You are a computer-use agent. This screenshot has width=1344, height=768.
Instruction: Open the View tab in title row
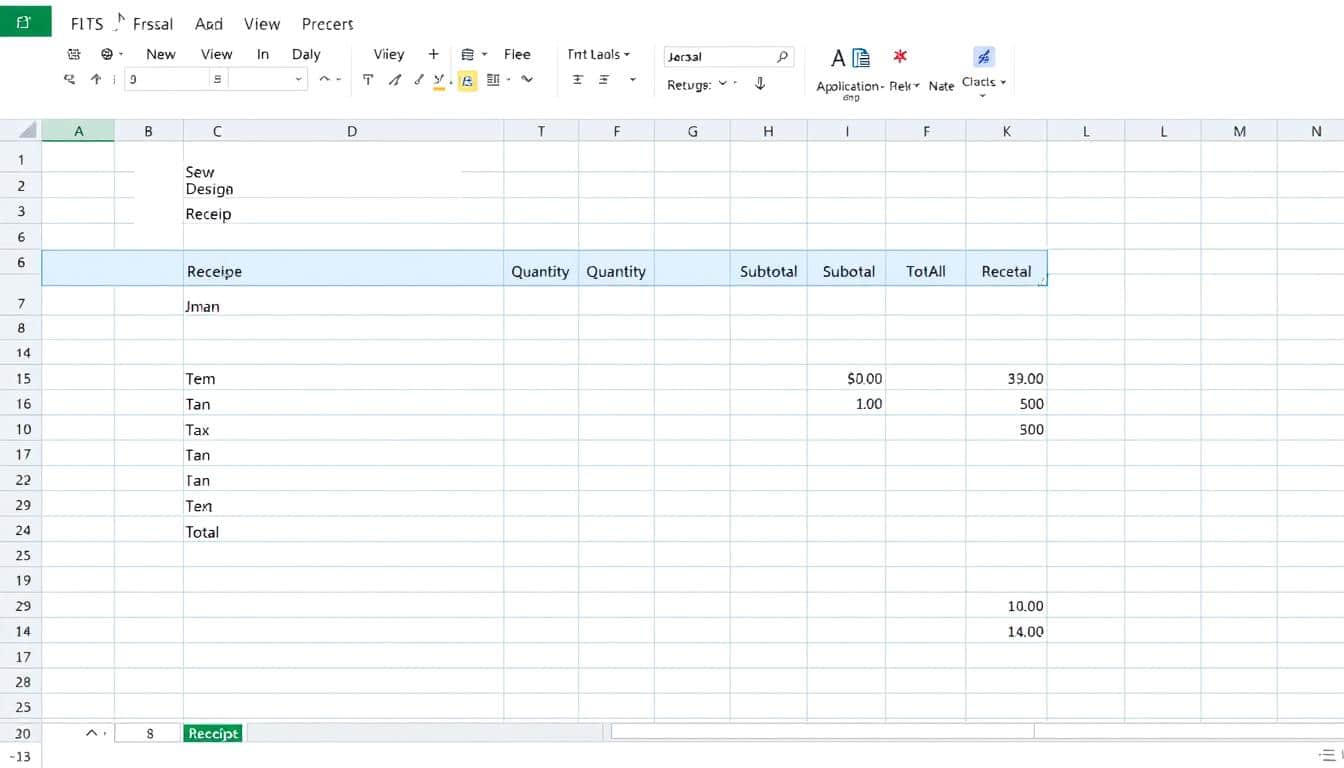(x=262, y=24)
